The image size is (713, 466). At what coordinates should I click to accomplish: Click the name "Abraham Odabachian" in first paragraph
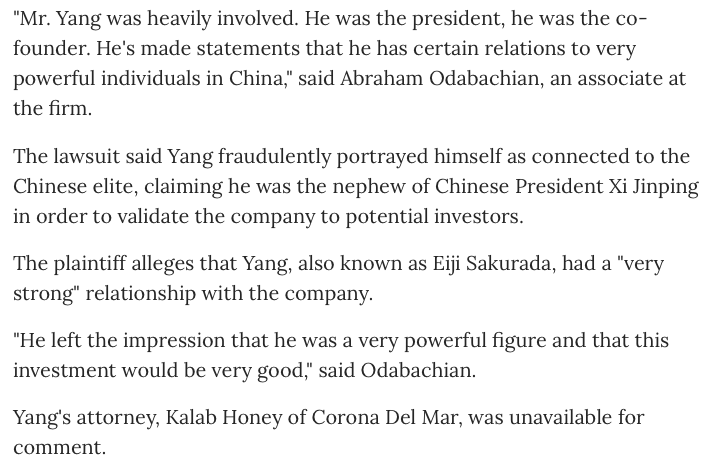point(439,78)
